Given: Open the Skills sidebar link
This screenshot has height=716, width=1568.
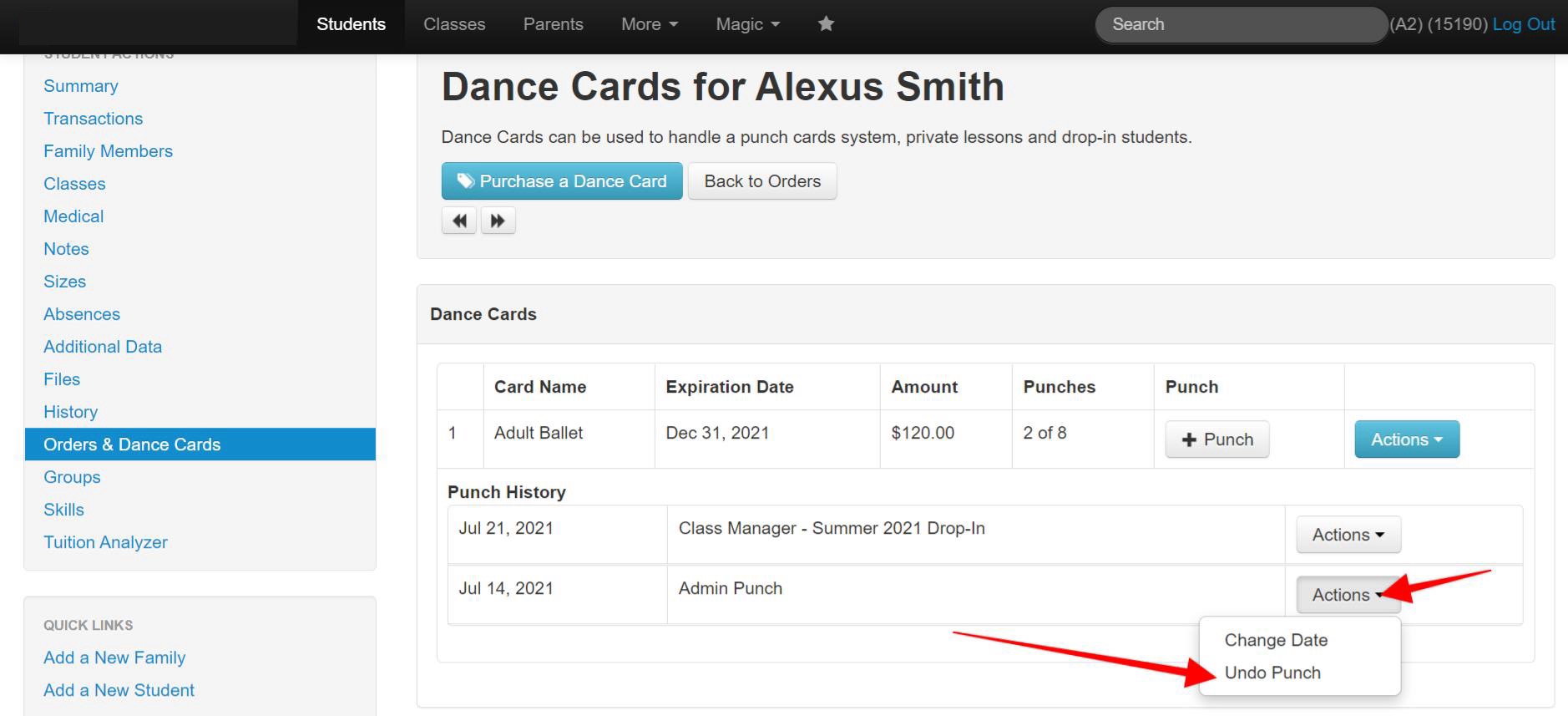Looking at the screenshot, I should pos(63,510).
